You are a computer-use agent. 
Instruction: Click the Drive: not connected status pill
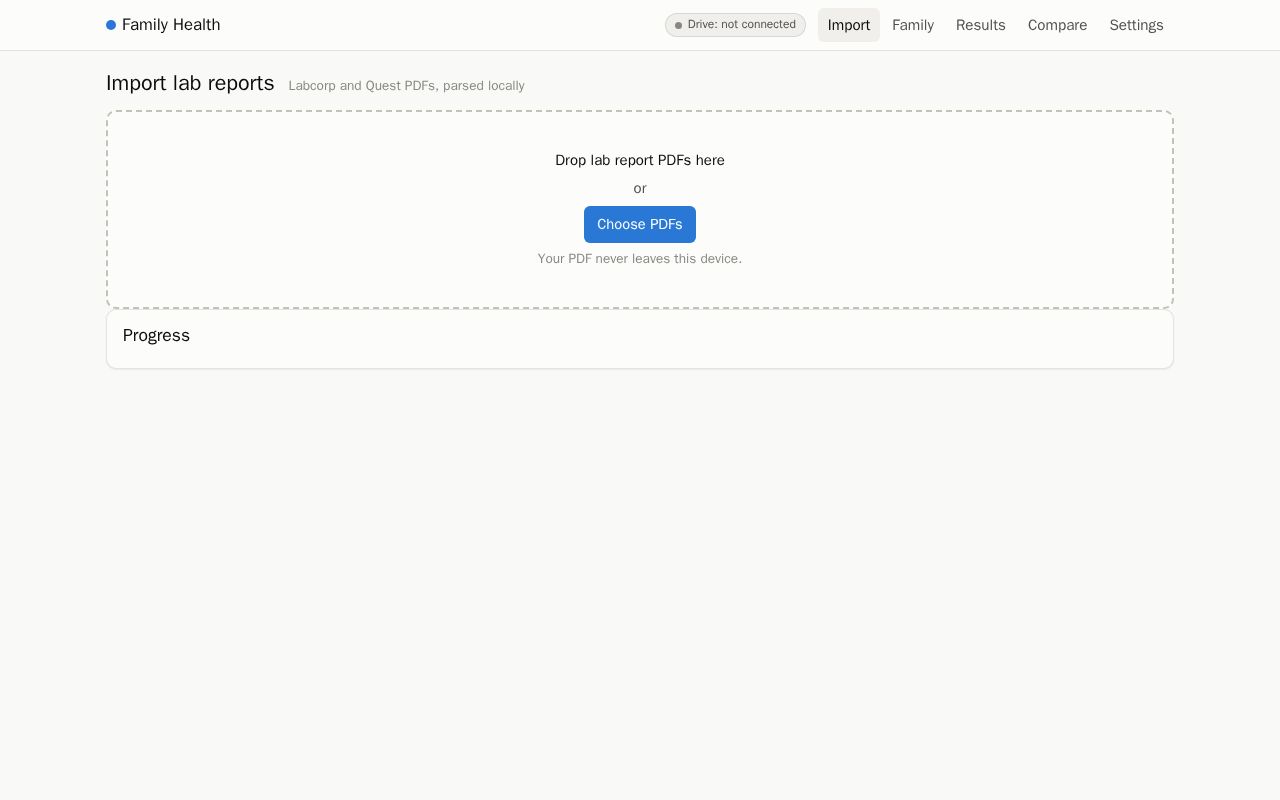click(x=735, y=25)
